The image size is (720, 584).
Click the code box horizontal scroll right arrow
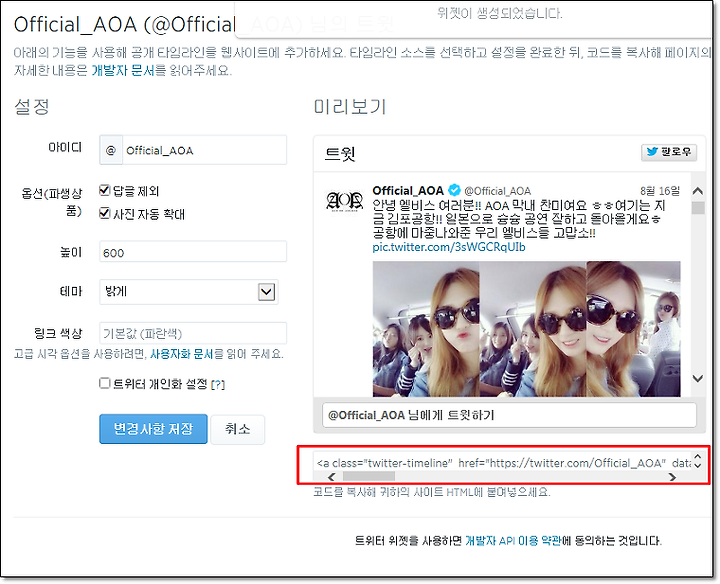[x=673, y=477]
